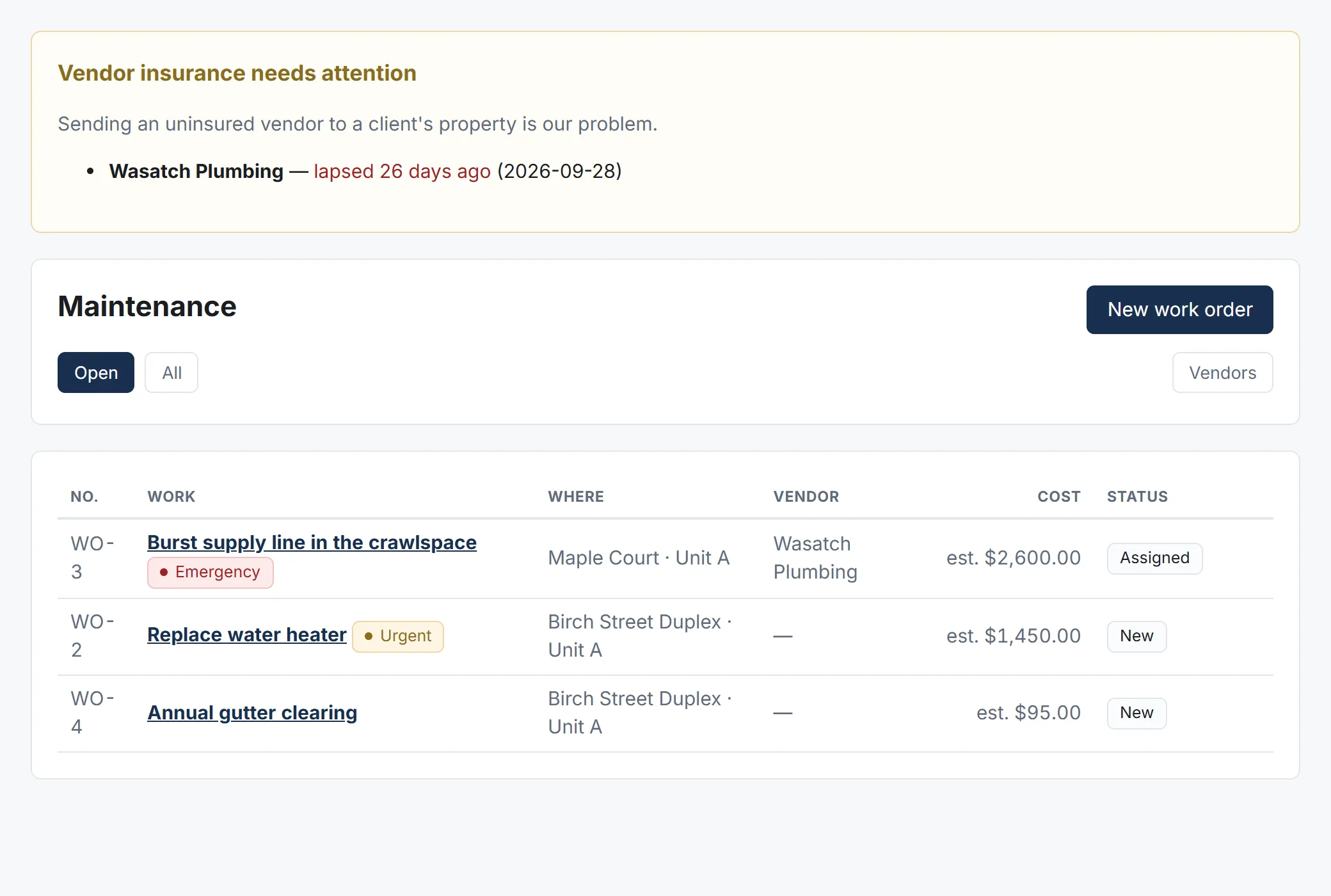Click the lapsed 26 days ago text
Image resolution: width=1331 pixels, height=896 pixels.
pos(402,171)
